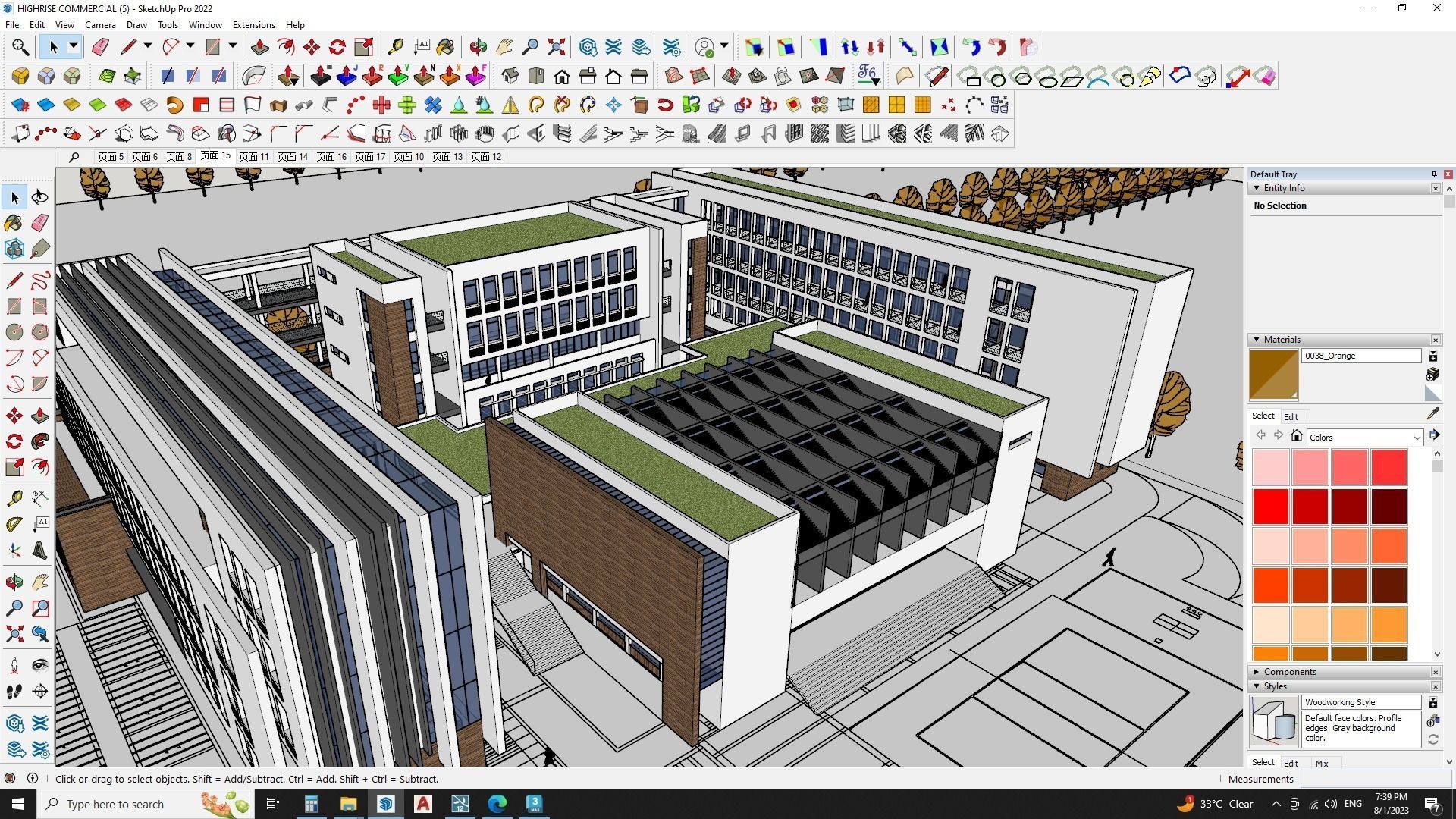Select the 3D Text tool in left toolbar
The height and width of the screenshot is (819, 1456).
40,550
